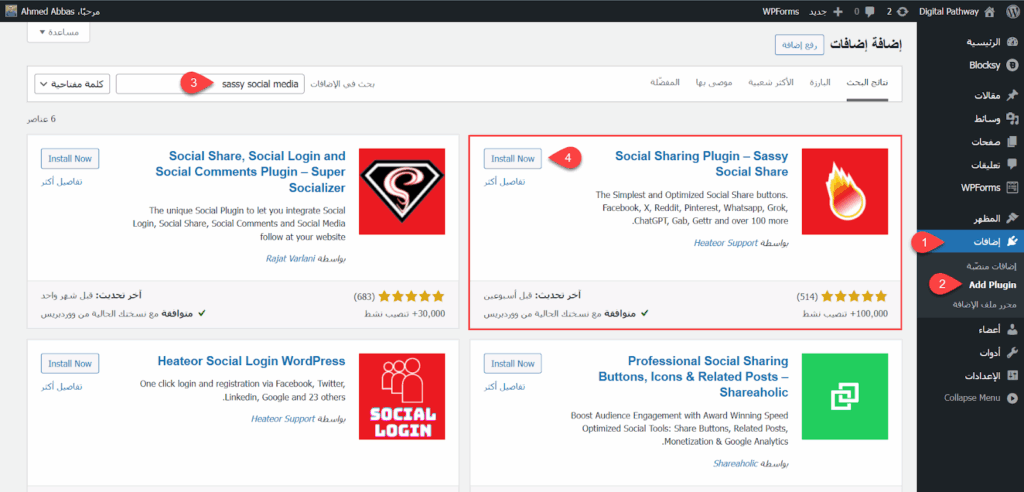Open the Digital Pathway site home link

click(958, 11)
